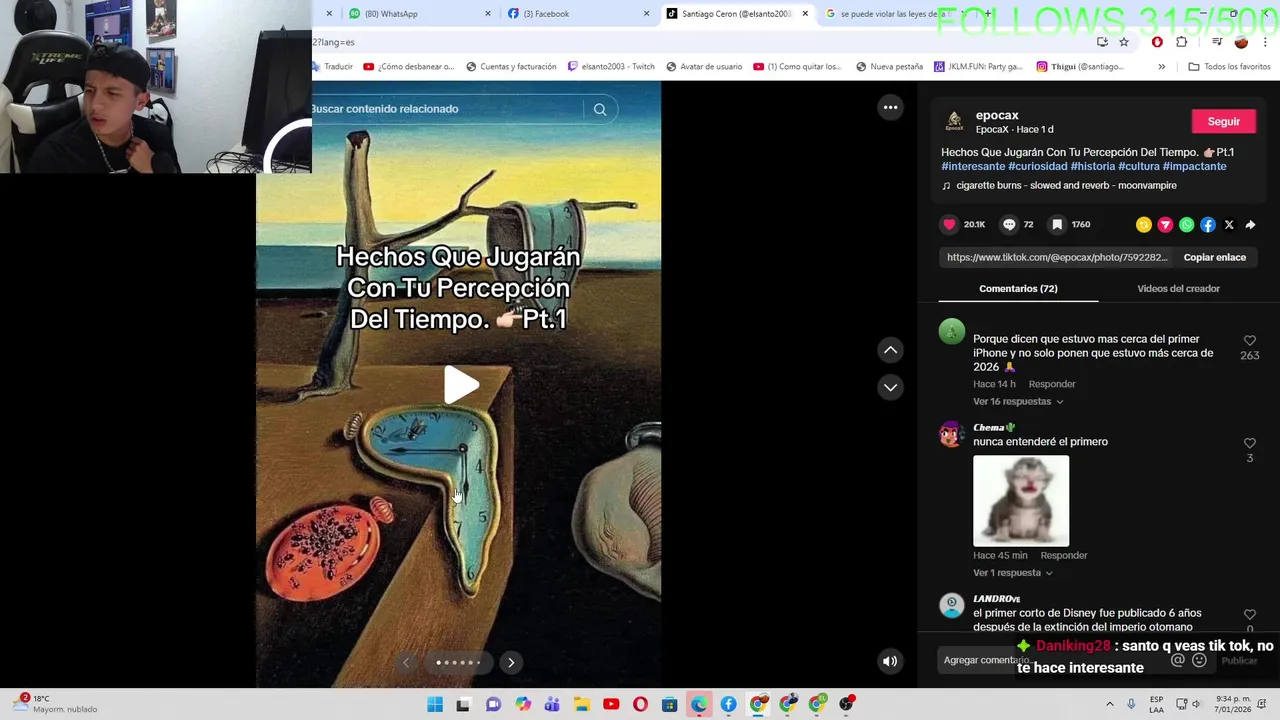Viewport: 1280px width, 720px height.
Task: Like the post with the heart icon
Action: 949,225
